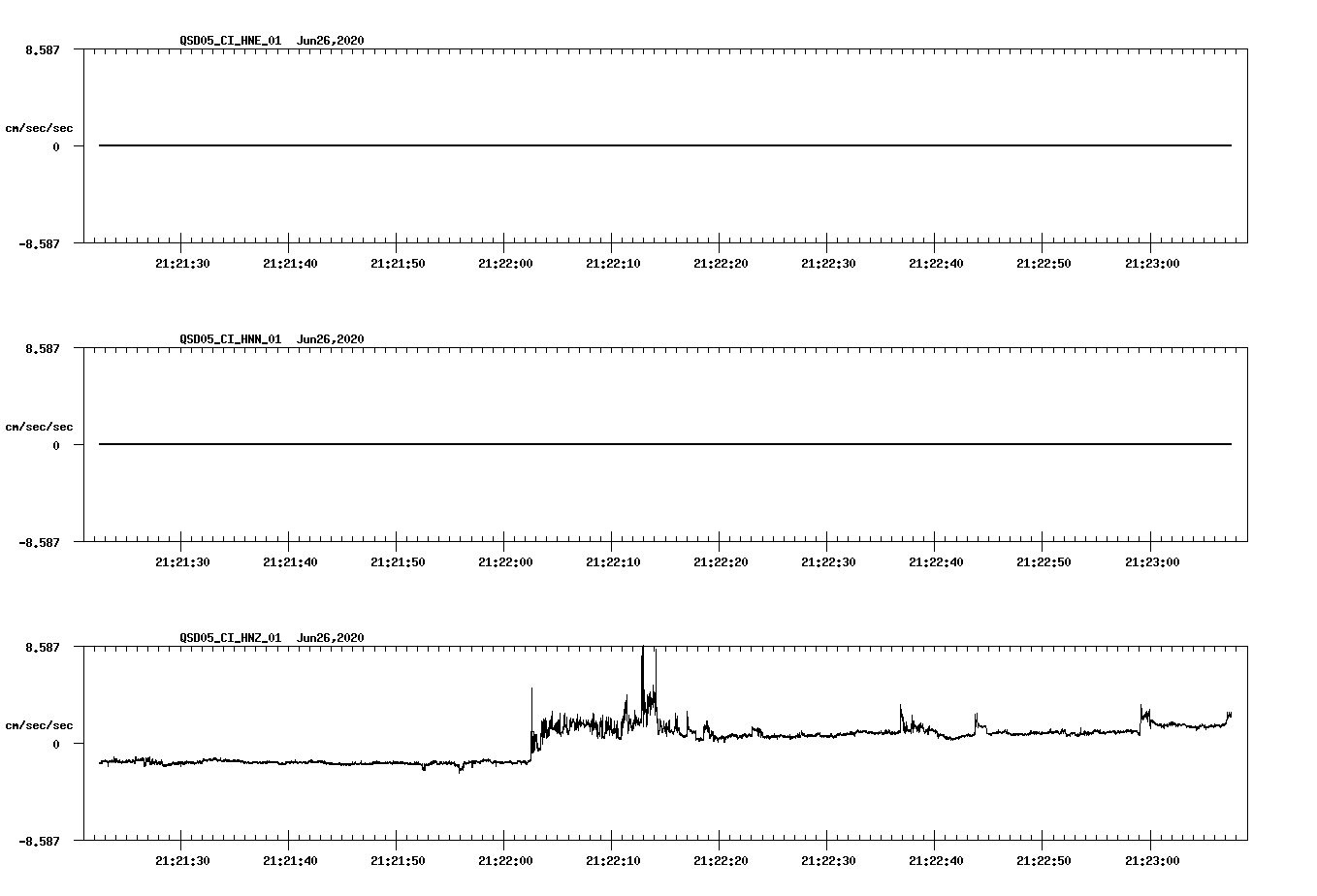Click the zero axis label of the HNN plot

coord(56,445)
